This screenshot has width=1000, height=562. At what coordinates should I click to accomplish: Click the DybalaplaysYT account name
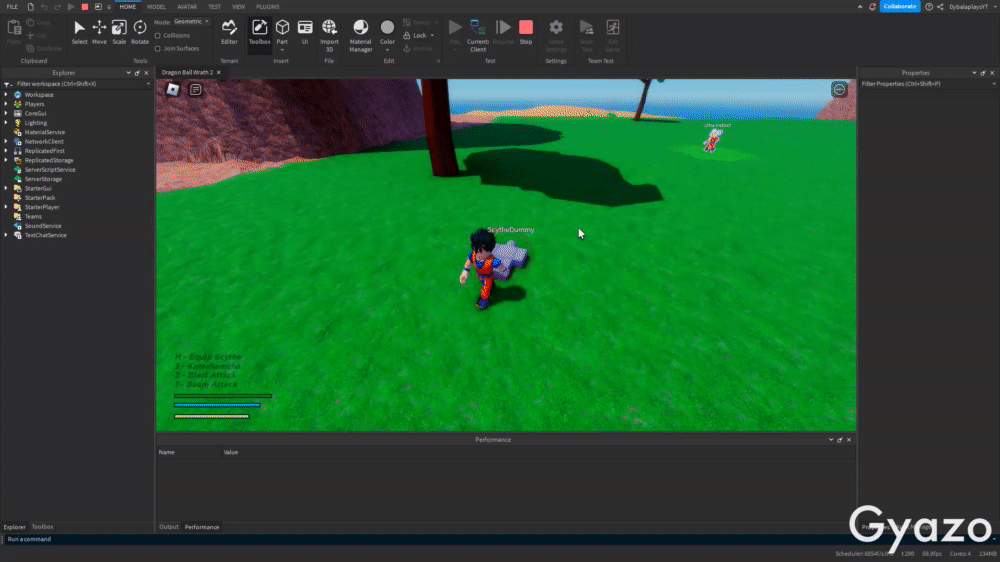tap(968, 6)
